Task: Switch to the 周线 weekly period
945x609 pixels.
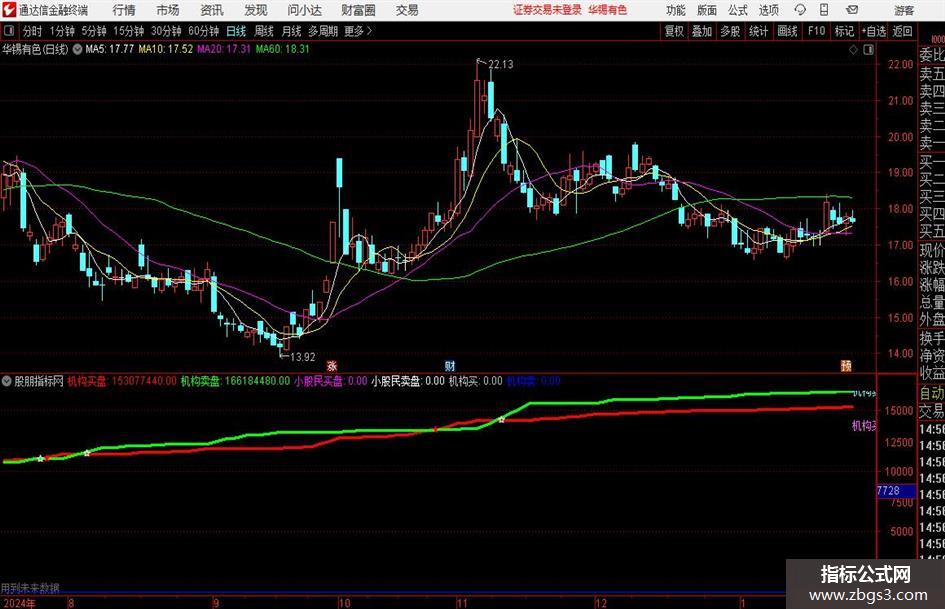Action: (x=264, y=31)
